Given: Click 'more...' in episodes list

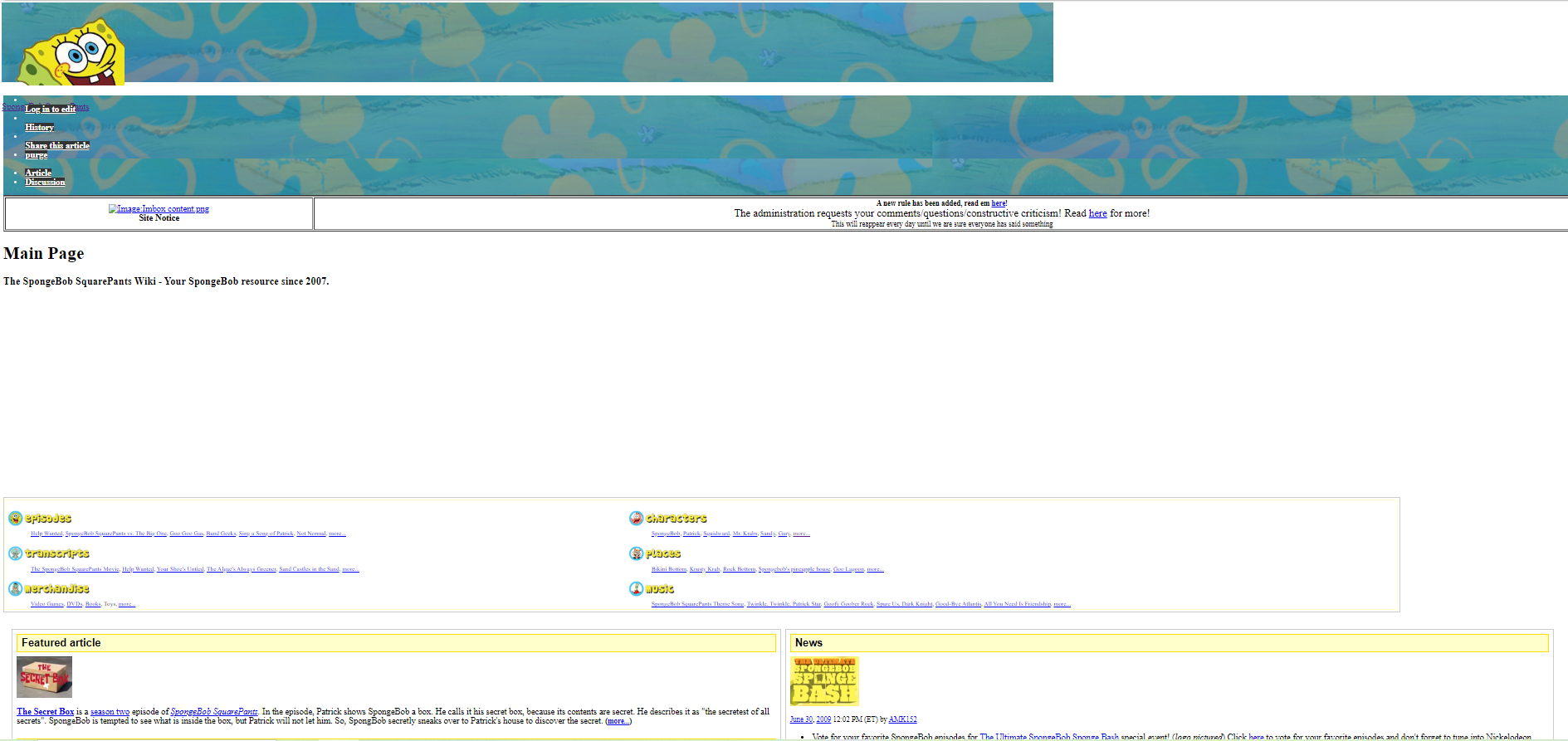Looking at the screenshot, I should [x=337, y=534].
